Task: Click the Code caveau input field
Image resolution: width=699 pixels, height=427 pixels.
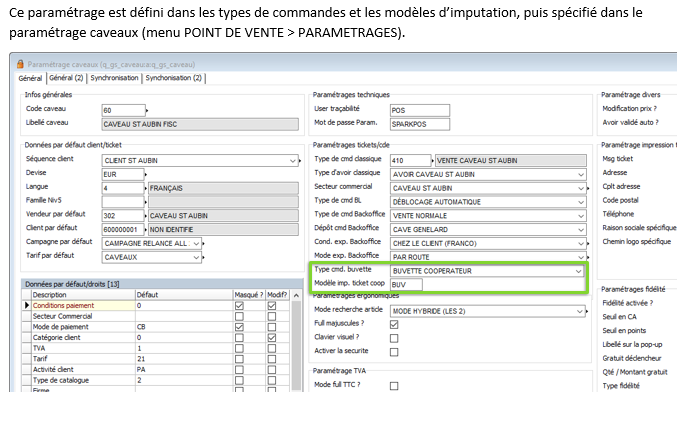Action: click(x=124, y=110)
